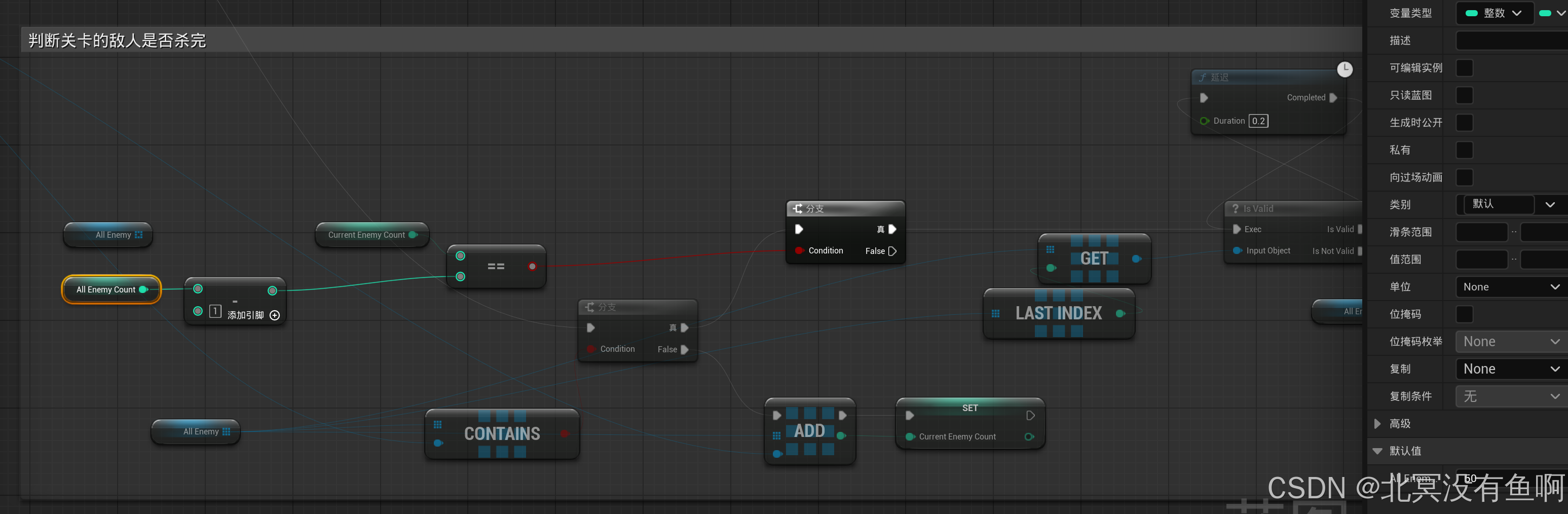Open the container type dropdown beside 整数
Screen dimensions: 1568x514
pos(1552,13)
